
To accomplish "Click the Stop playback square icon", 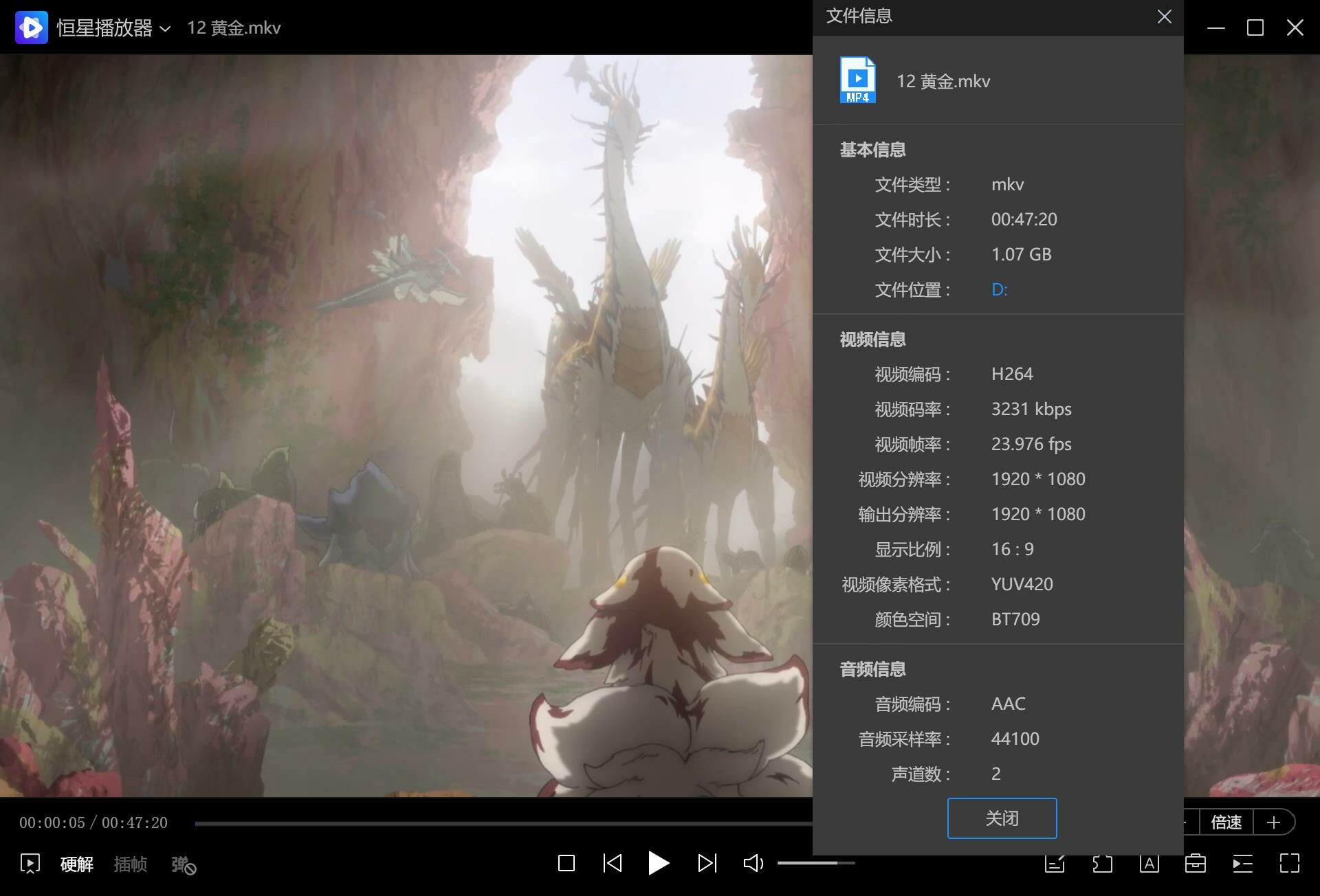I will (566, 863).
